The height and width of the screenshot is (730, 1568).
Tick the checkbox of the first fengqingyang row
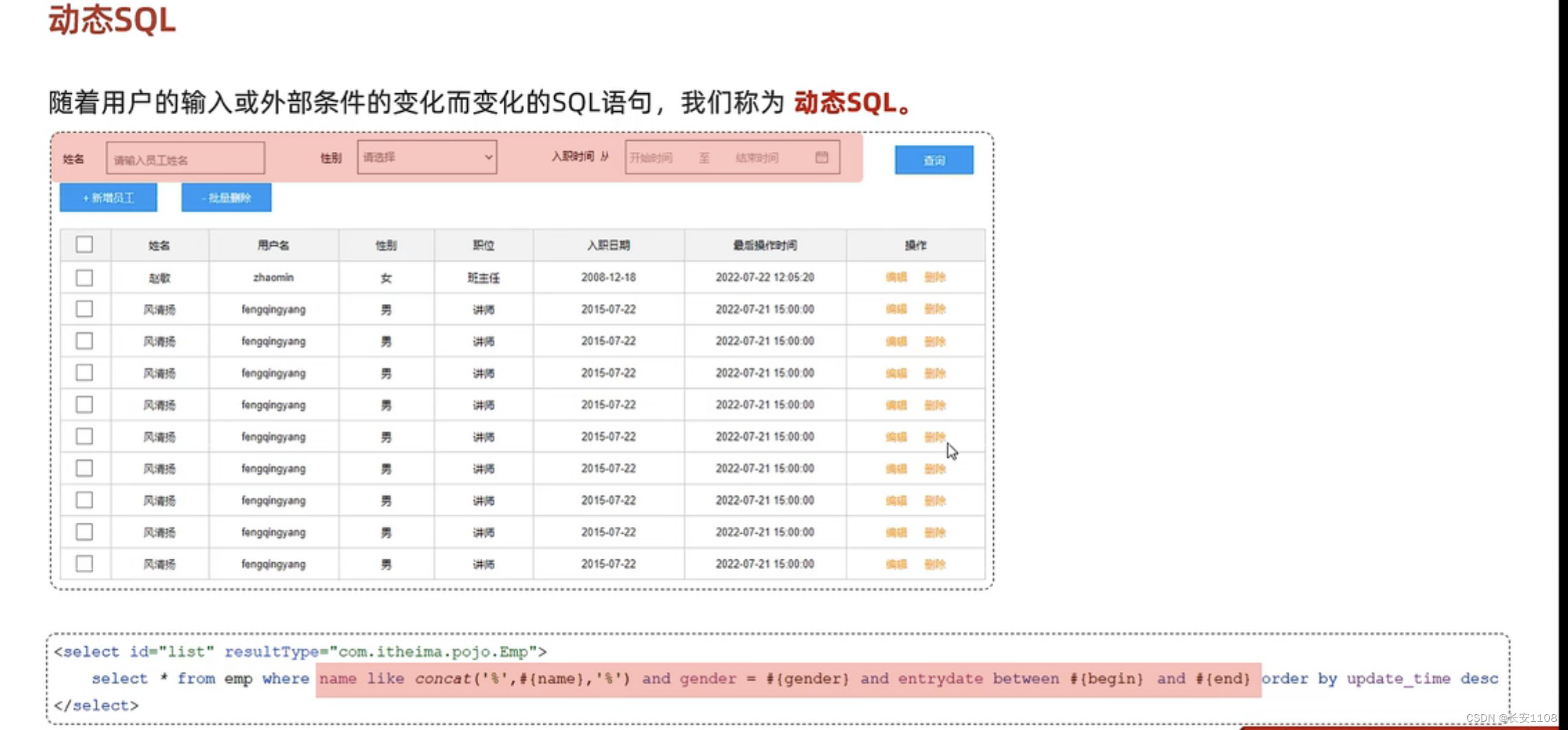[84, 309]
